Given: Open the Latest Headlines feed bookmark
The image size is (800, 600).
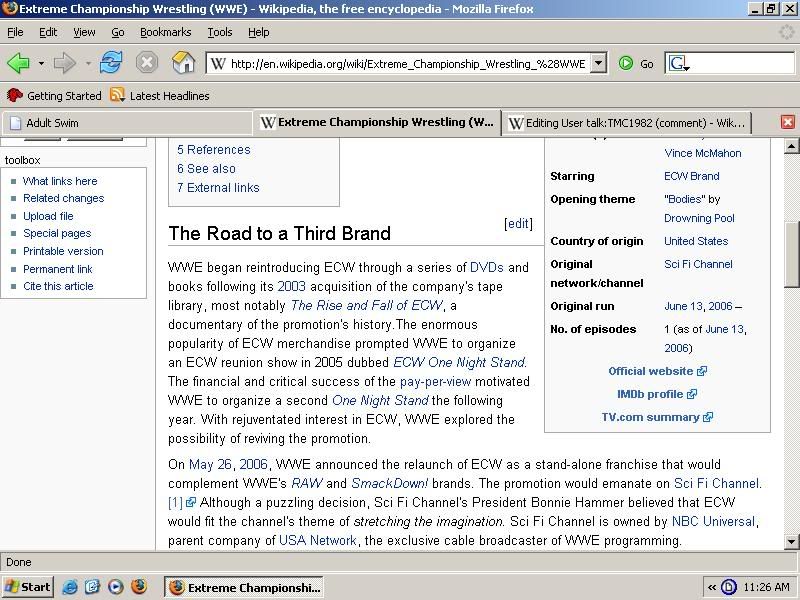Looking at the screenshot, I should [160, 95].
